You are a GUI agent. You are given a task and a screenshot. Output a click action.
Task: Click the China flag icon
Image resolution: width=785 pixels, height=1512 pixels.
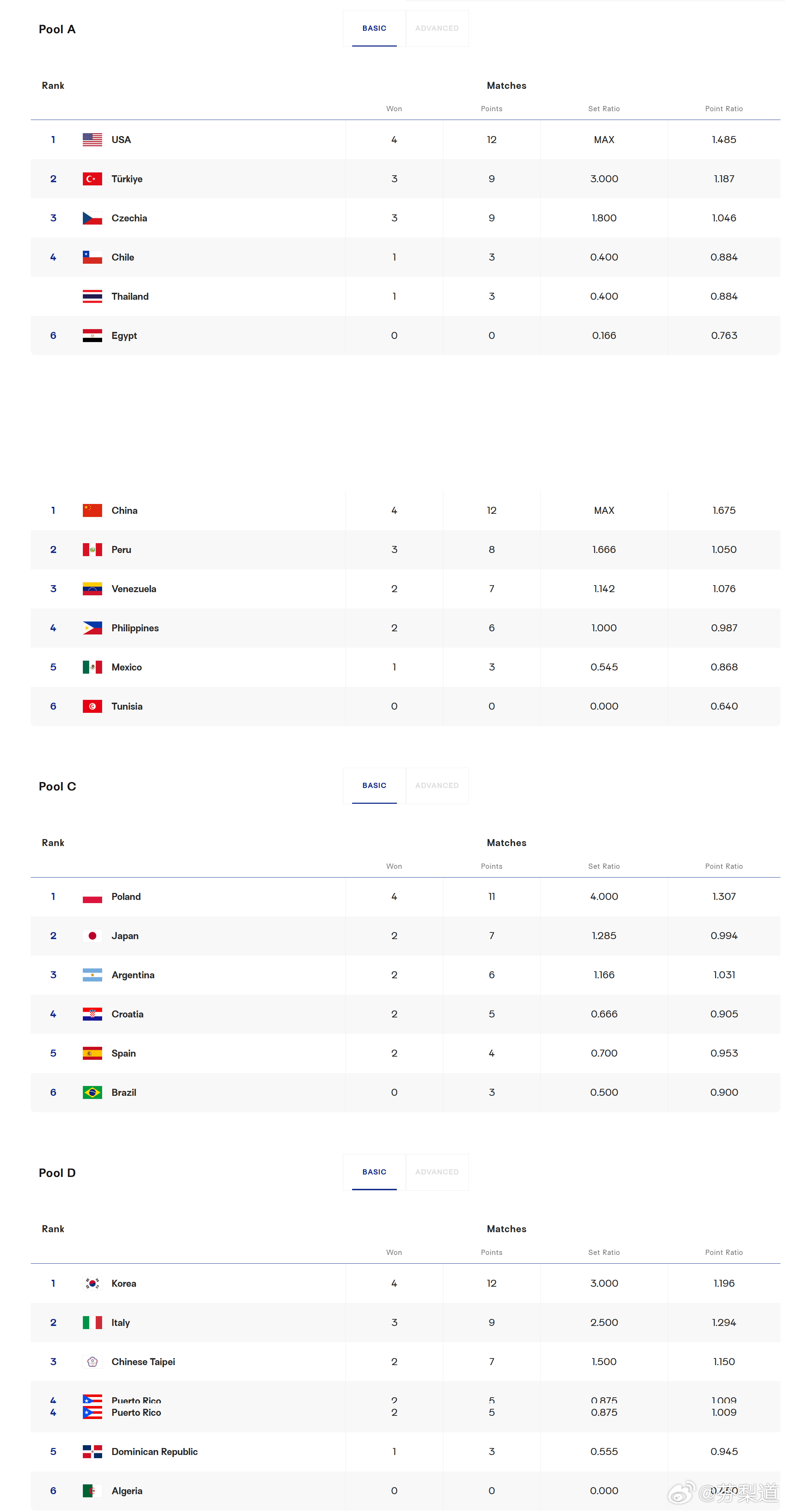pos(92,511)
